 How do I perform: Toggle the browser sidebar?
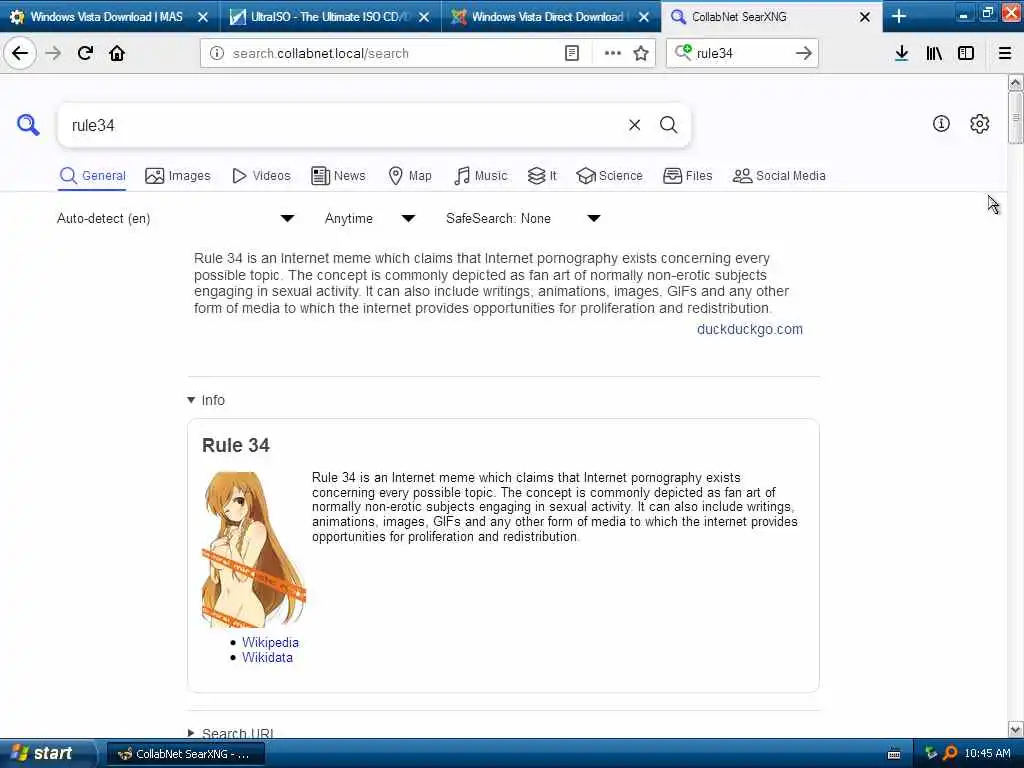pos(966,53)
